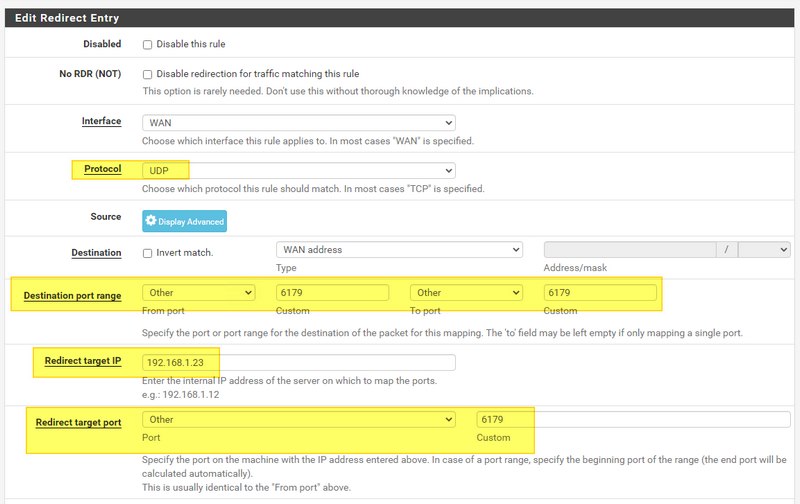Open the address mask dropdown
The image size is (800, 504).
[x=769, y=250]
